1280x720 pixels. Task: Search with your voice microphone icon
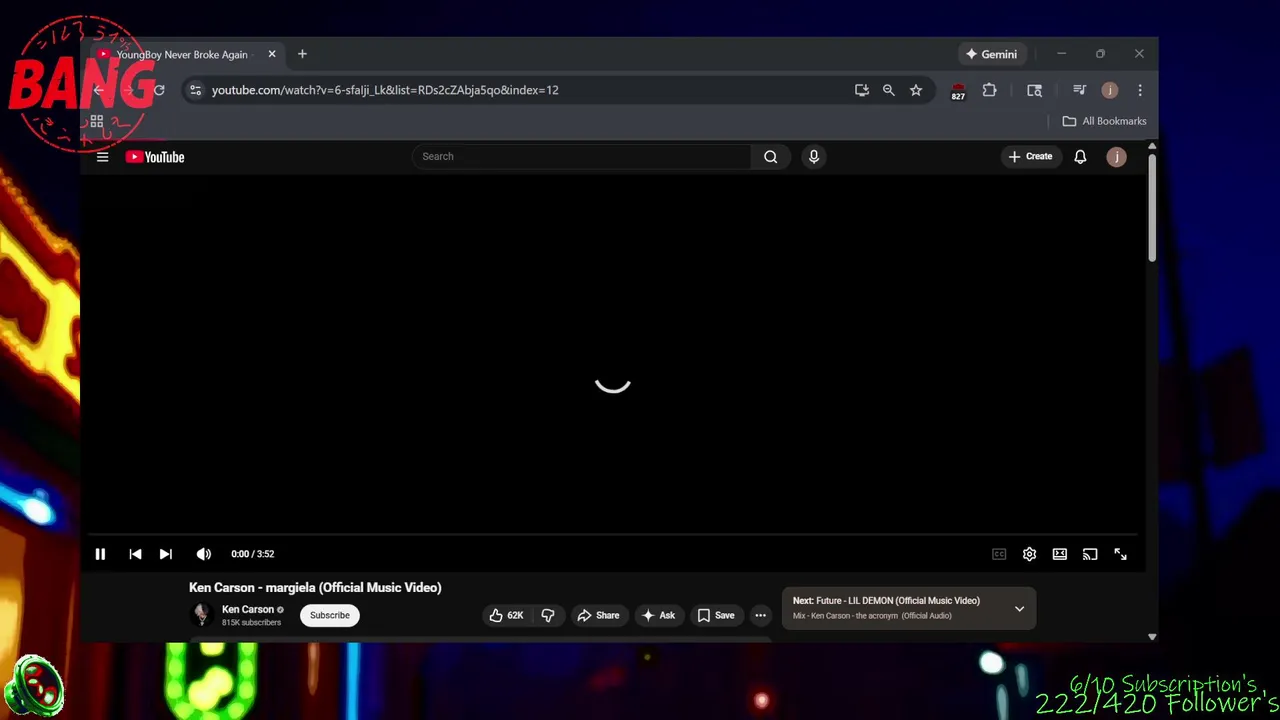814,156
